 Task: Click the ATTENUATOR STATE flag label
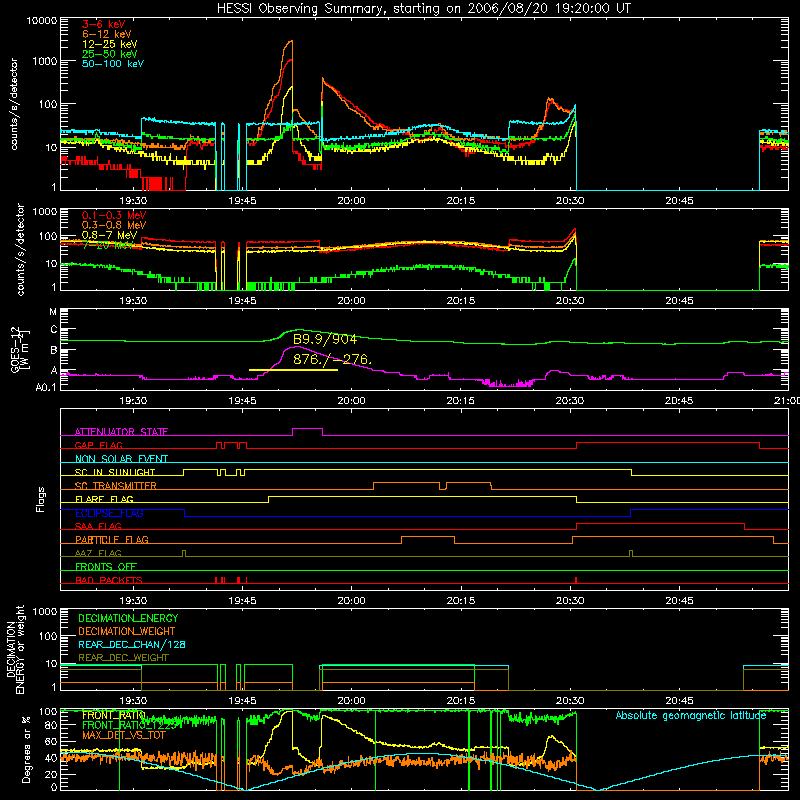[121, 432]
